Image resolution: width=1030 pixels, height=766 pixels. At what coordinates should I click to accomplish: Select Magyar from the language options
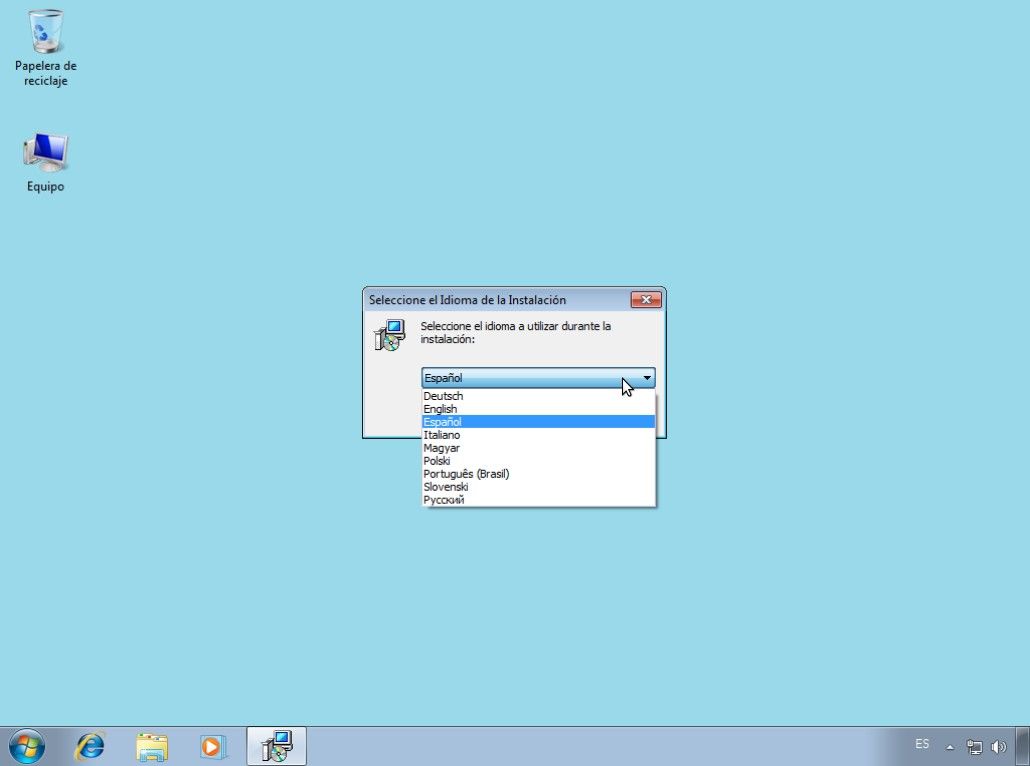[441, 448]
